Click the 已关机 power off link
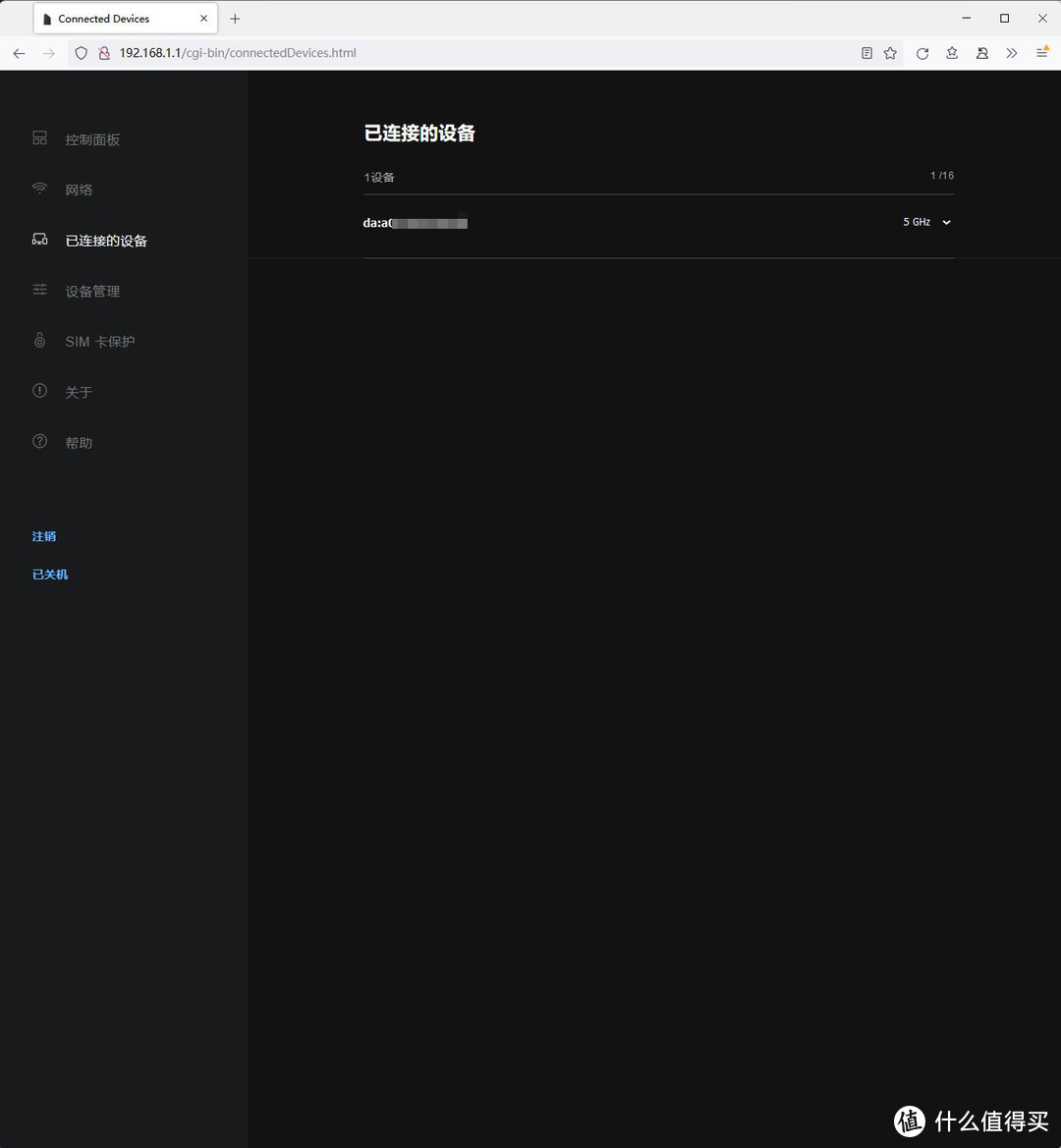Viewport: 1061px width, 1148px height. (50, 574)
